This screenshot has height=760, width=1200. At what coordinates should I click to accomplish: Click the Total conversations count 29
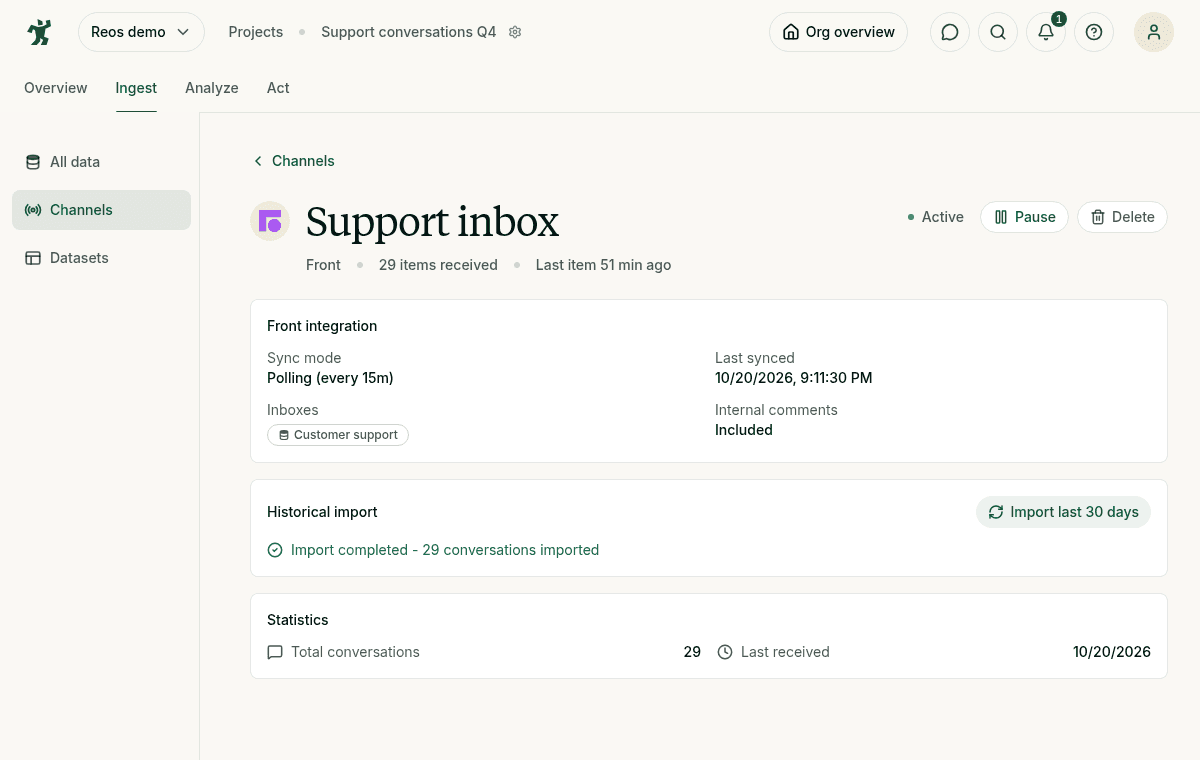click(x=692, y=652)
